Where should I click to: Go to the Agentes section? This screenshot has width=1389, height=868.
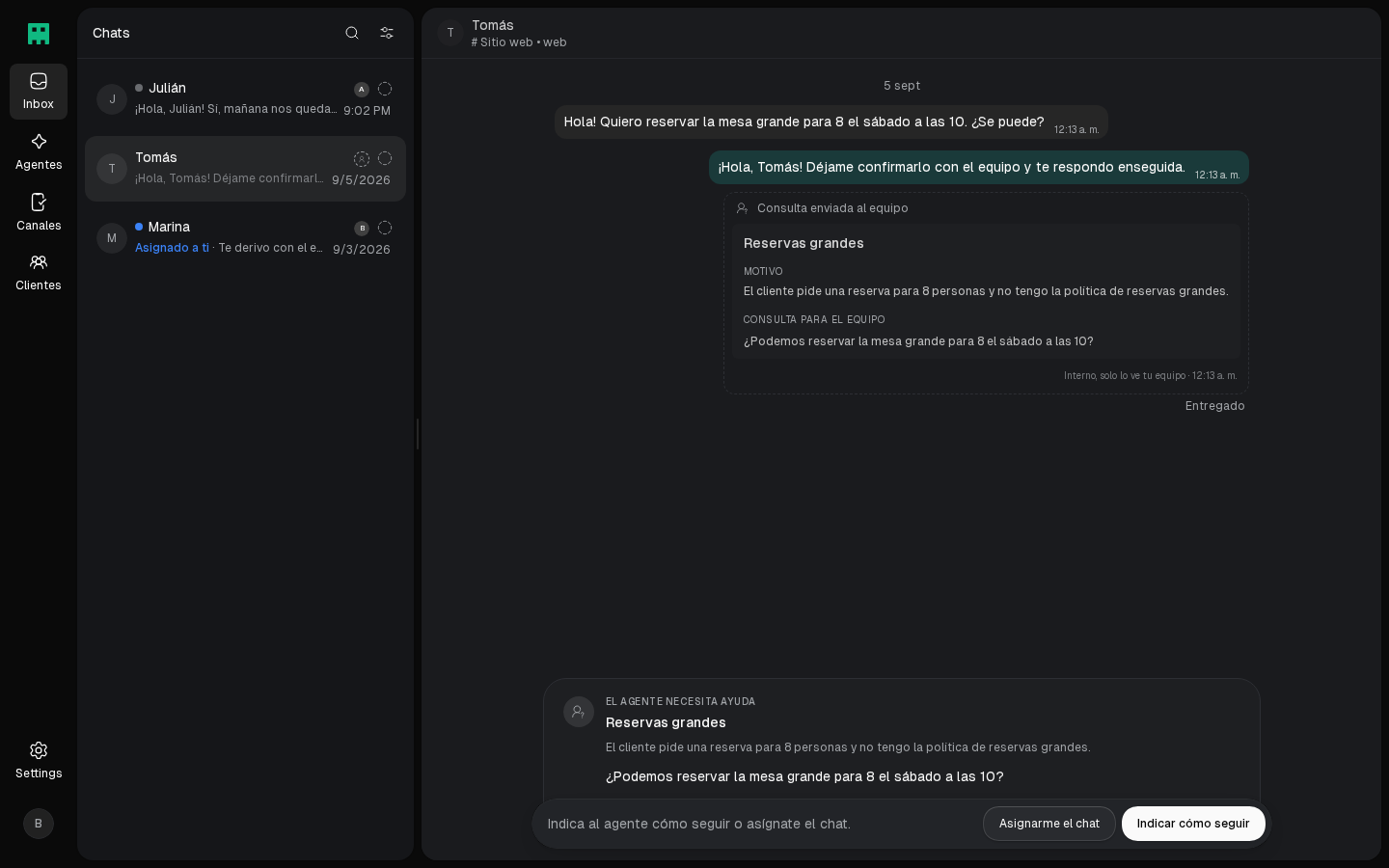tap(39, 152)
